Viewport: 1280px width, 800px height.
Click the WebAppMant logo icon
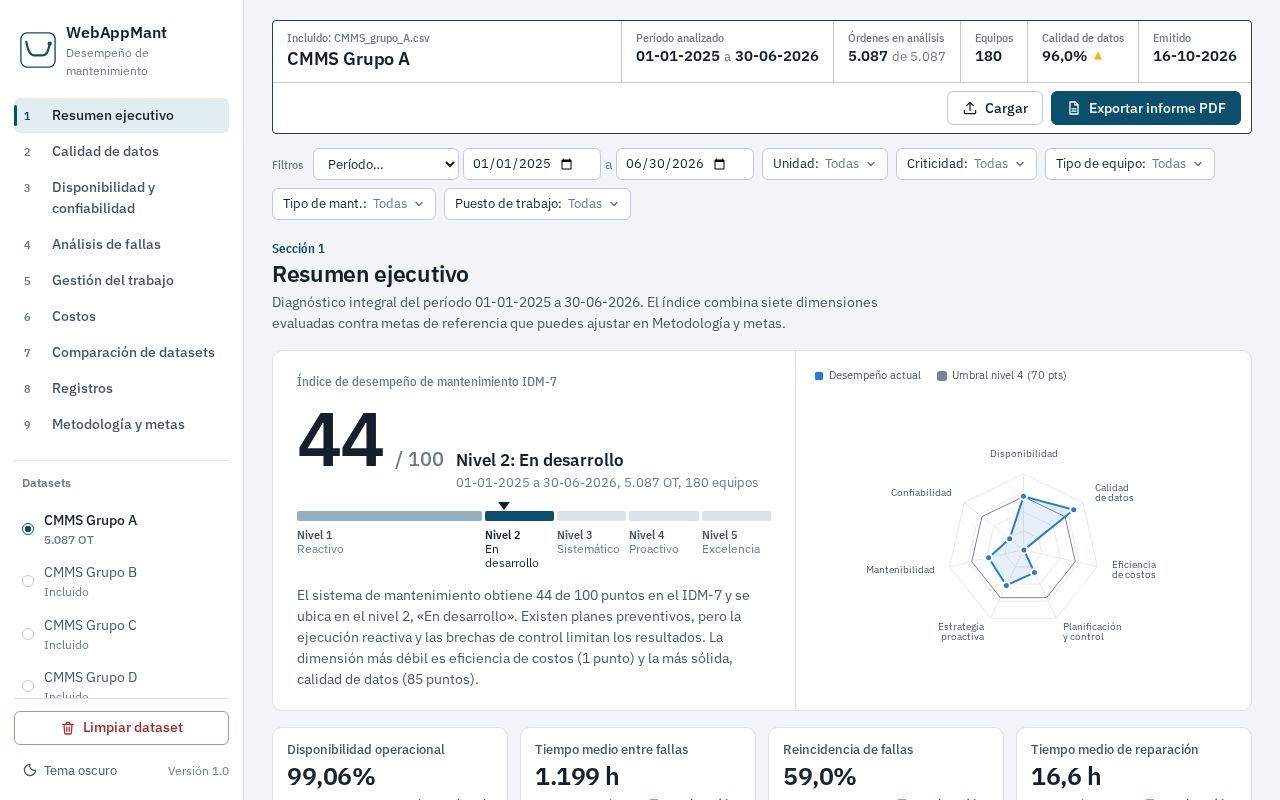click(x=38, y=50)
